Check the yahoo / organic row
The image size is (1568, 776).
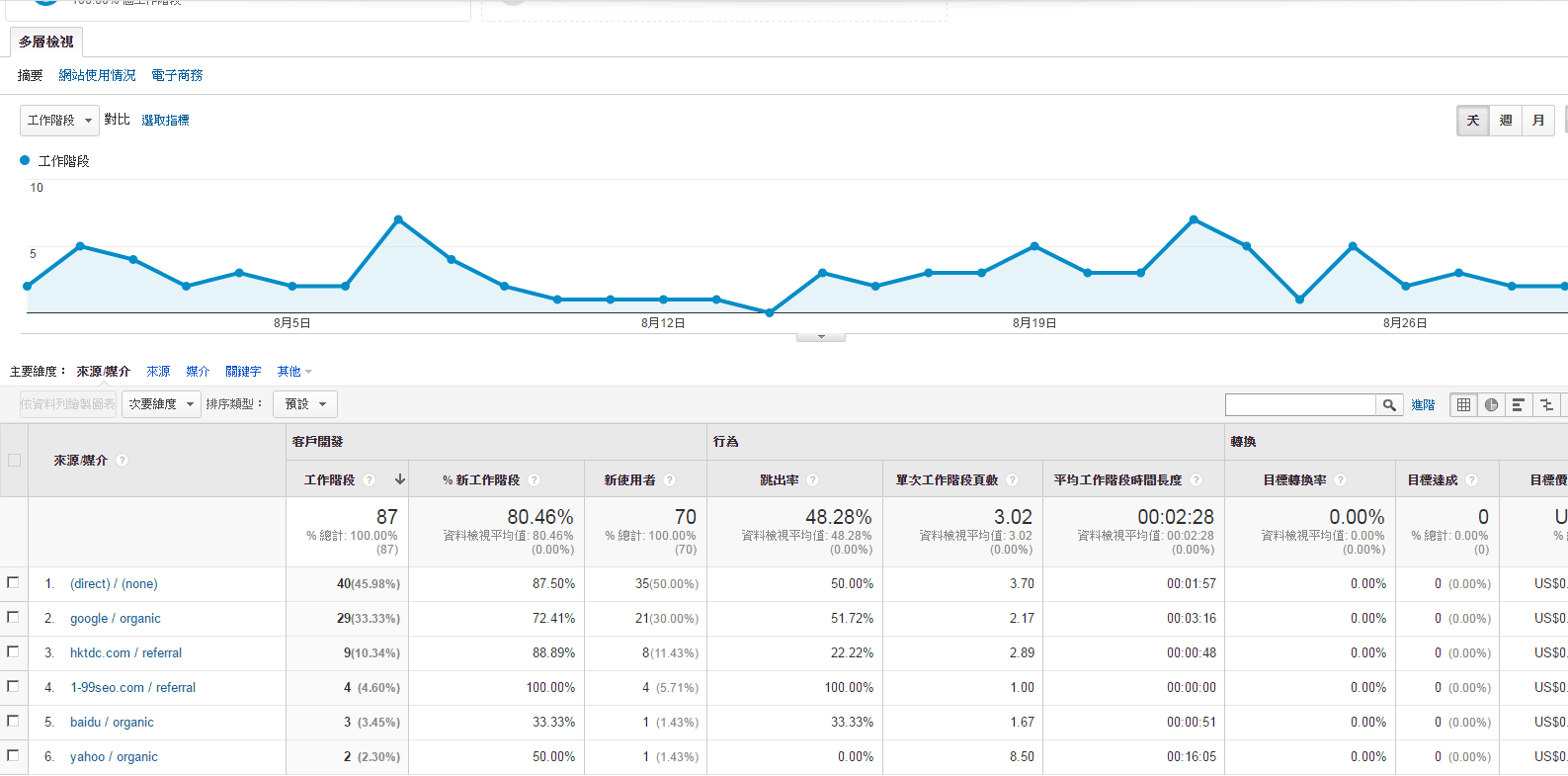(13, 755)
